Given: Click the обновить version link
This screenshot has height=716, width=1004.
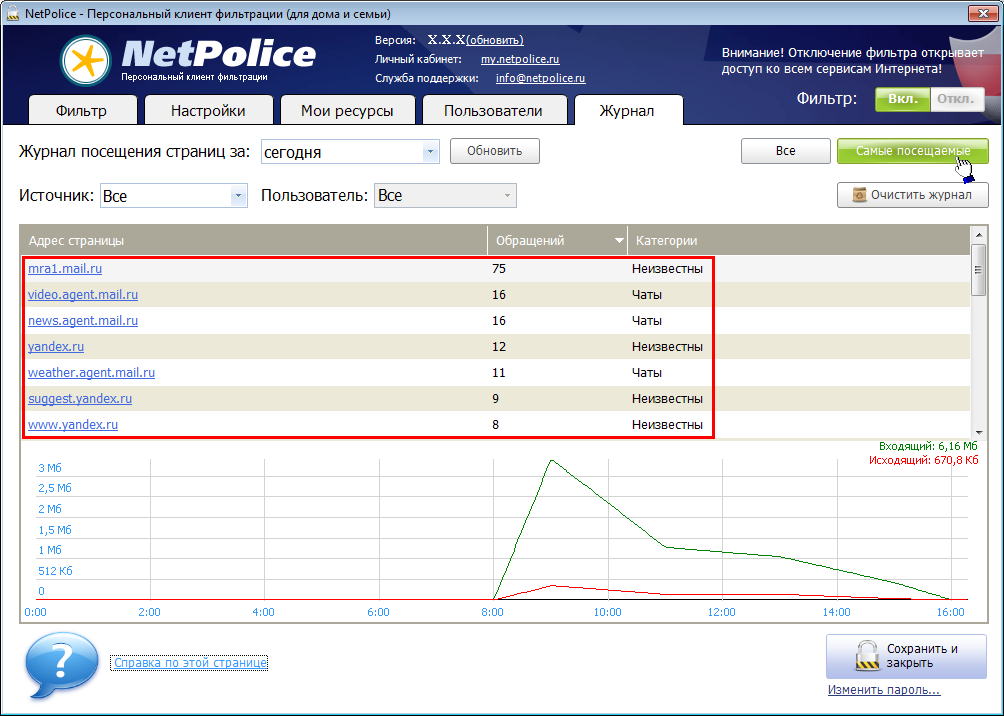Looking at the screenshot, I should point(496,40).
